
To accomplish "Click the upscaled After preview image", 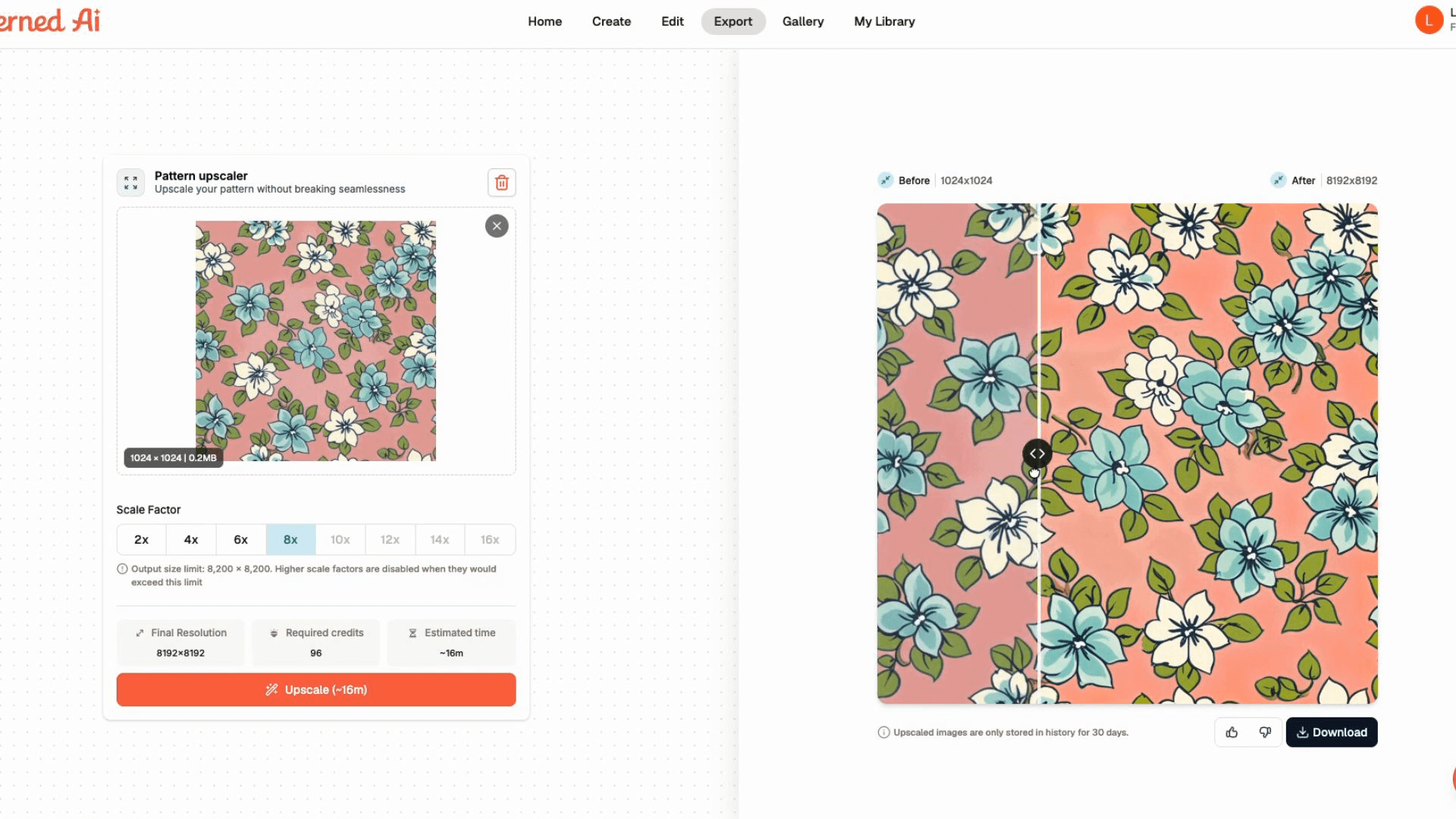I will point(1209,453).
